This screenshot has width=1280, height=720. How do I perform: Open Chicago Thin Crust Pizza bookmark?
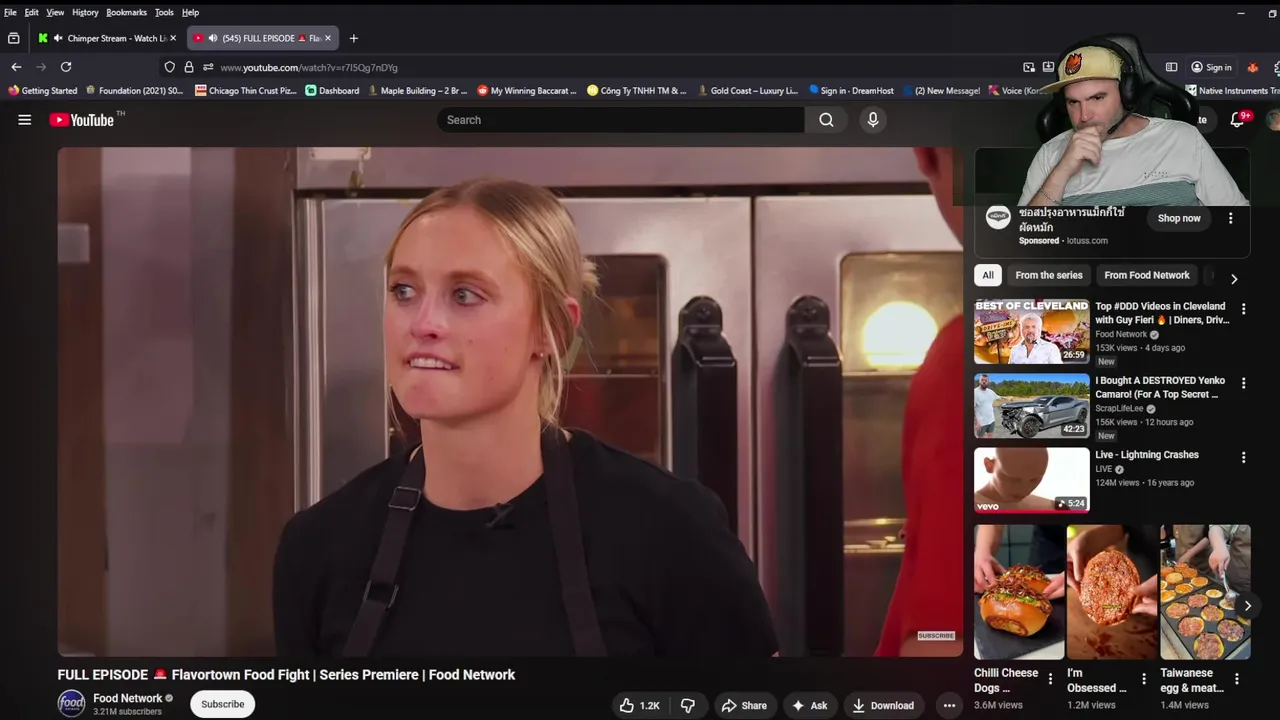245,90
